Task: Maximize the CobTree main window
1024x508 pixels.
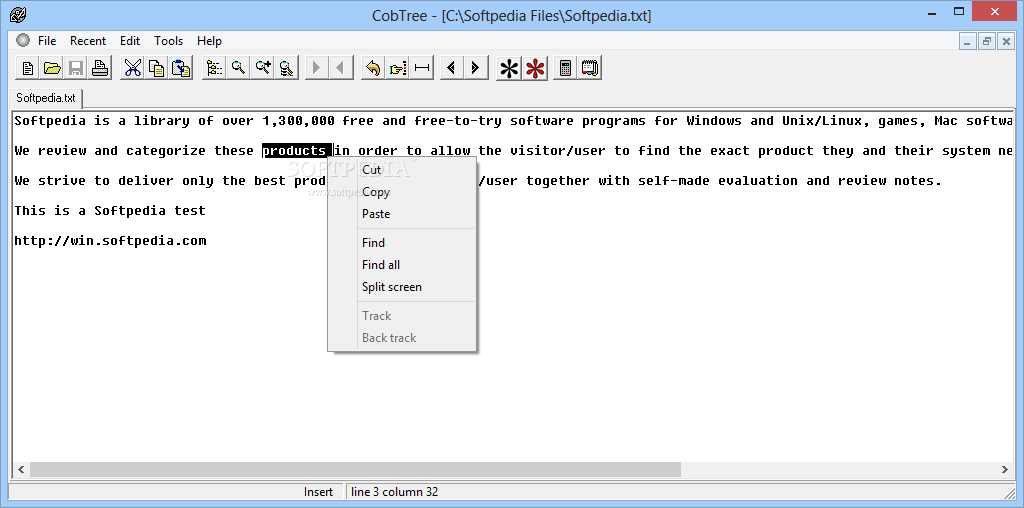Action: tap(959, 12)
